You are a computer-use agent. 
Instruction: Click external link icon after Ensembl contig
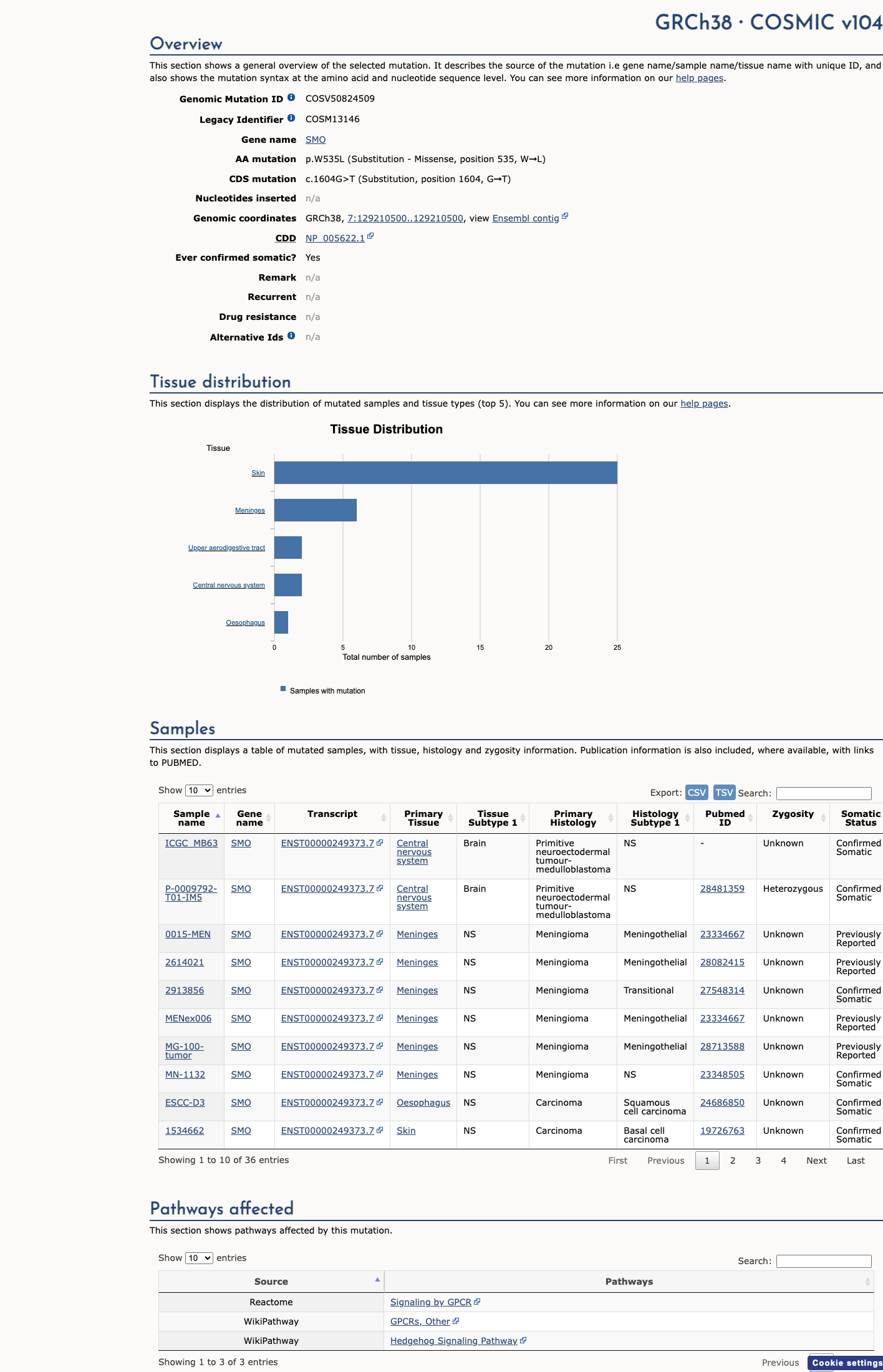click(565, 216)
